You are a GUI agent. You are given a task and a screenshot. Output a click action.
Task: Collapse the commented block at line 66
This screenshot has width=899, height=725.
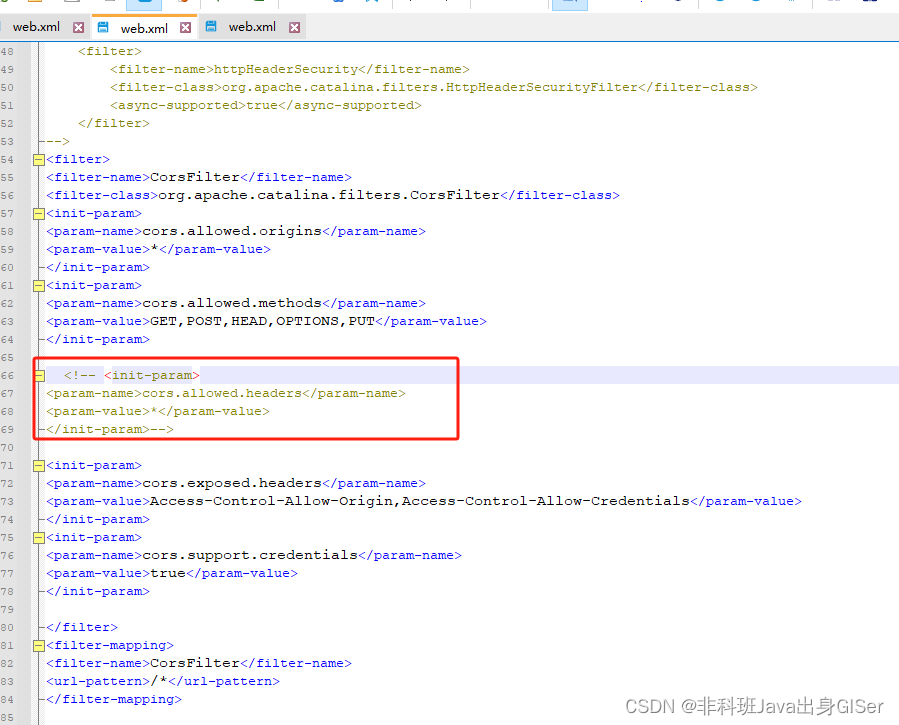[39, 375]
